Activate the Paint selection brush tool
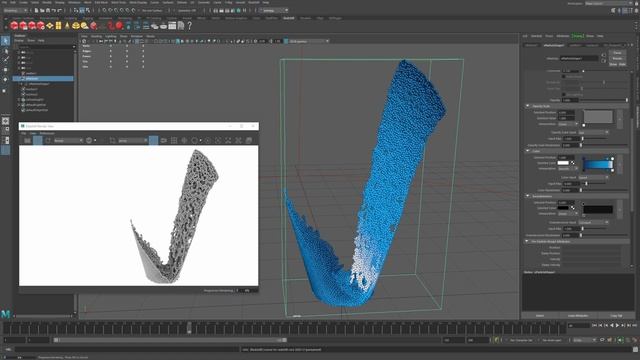 point(5,60)
